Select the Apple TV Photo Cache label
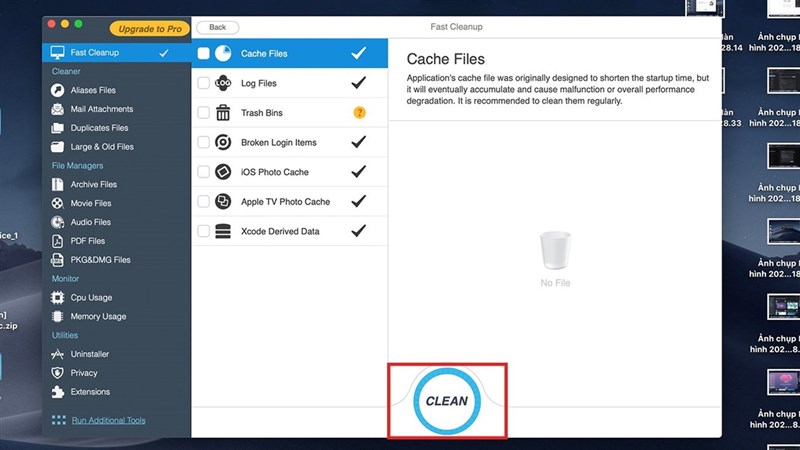This screenshot has width=800, height=450. (x=285, y=202)
